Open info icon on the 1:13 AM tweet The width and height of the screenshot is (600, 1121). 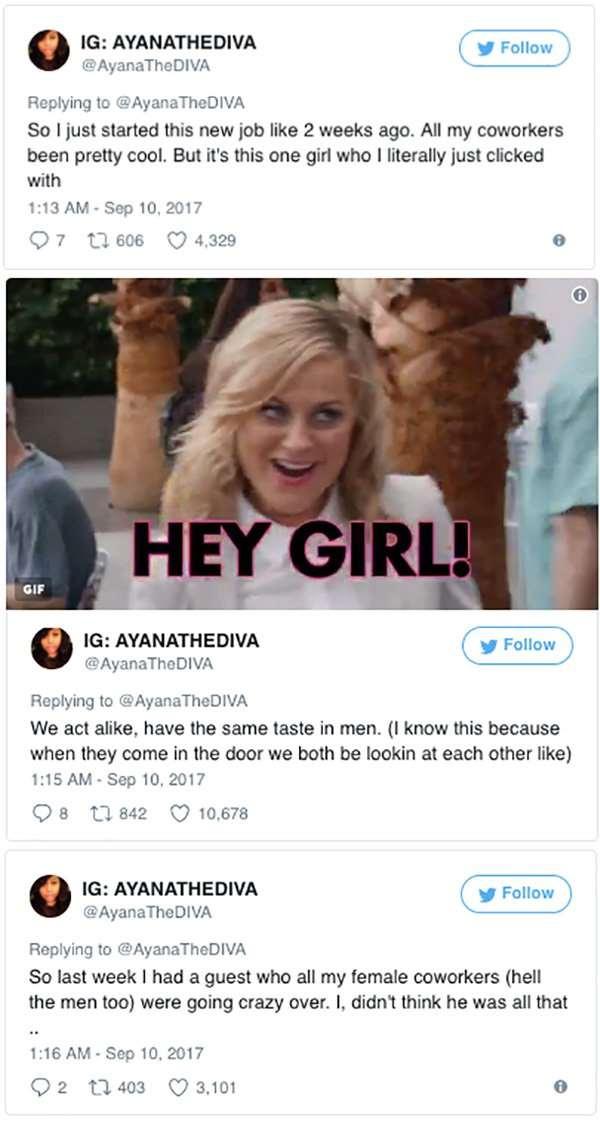tap(559, 241)
